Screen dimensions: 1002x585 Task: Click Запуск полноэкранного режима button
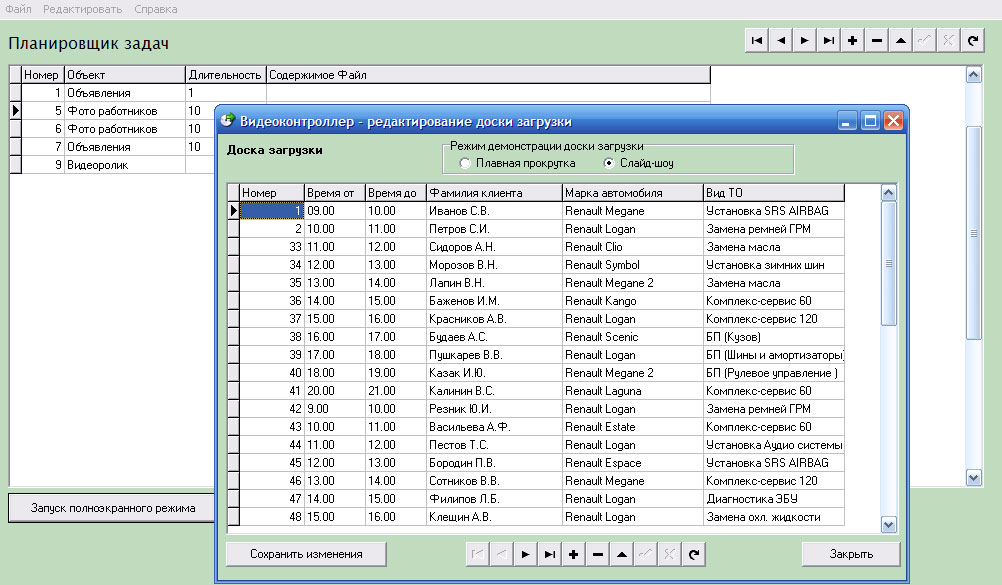113,508
